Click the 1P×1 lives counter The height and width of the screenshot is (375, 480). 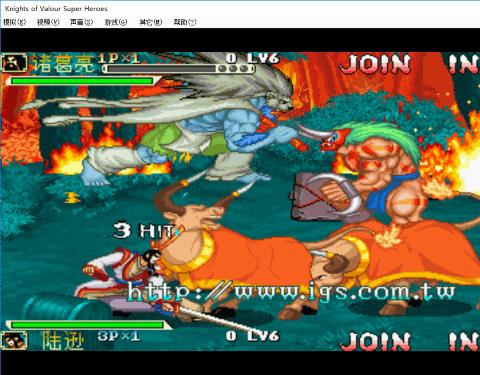click(119, 59)
